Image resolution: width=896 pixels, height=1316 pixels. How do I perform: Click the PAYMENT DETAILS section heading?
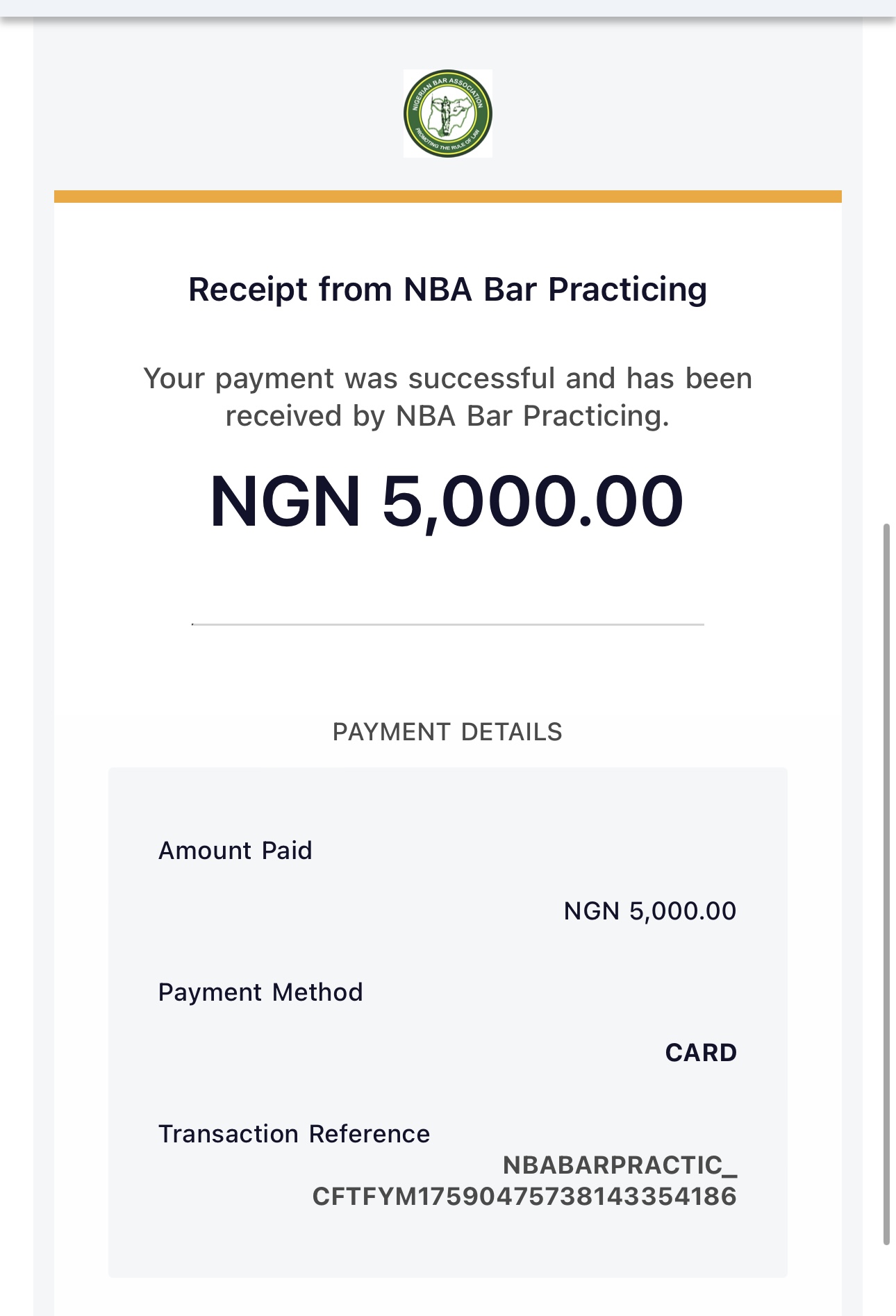[x=447, y=732]
